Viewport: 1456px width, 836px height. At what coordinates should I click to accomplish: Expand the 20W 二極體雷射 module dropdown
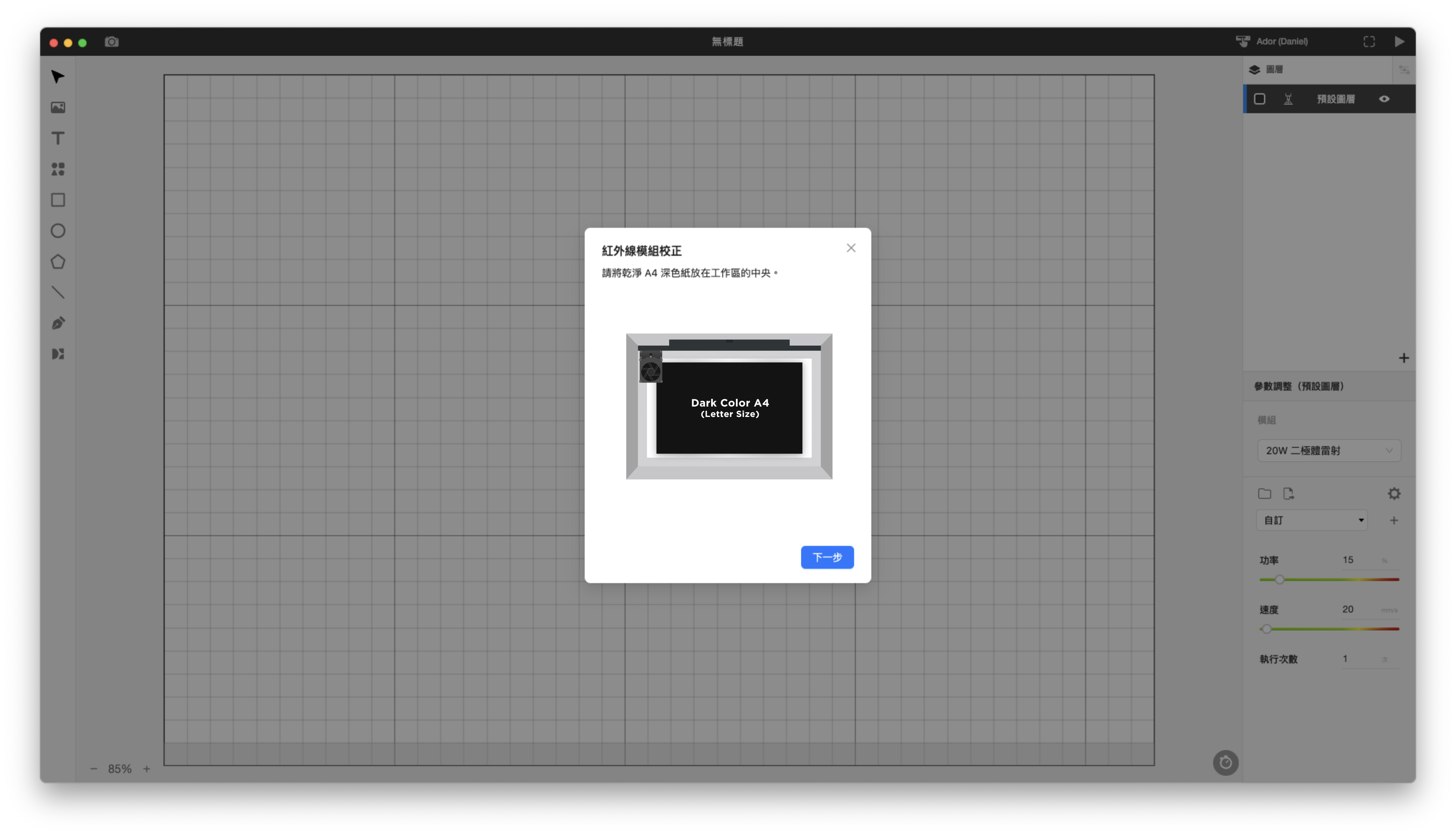(x=1329, y=451)
